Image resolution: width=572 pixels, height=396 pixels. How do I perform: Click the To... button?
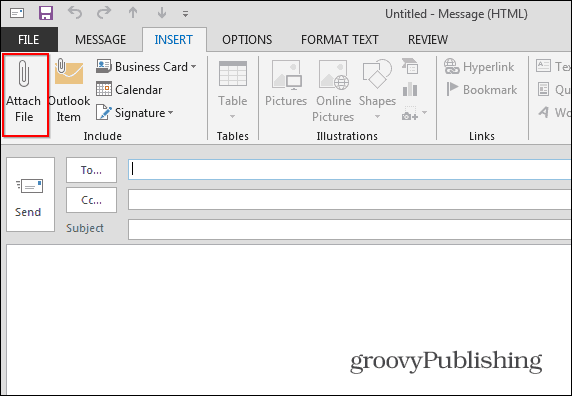click(x=91, y=170)
